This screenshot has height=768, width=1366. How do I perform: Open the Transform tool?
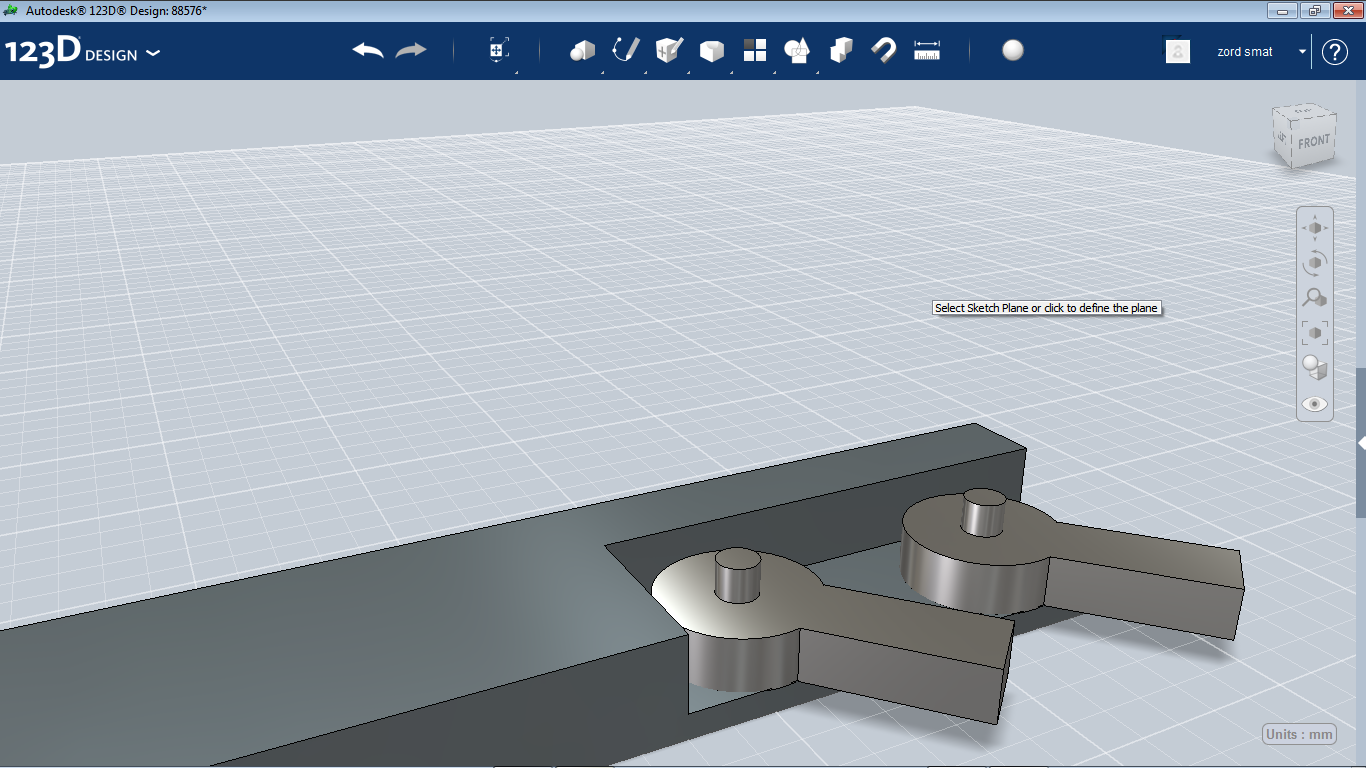point(498,50)
